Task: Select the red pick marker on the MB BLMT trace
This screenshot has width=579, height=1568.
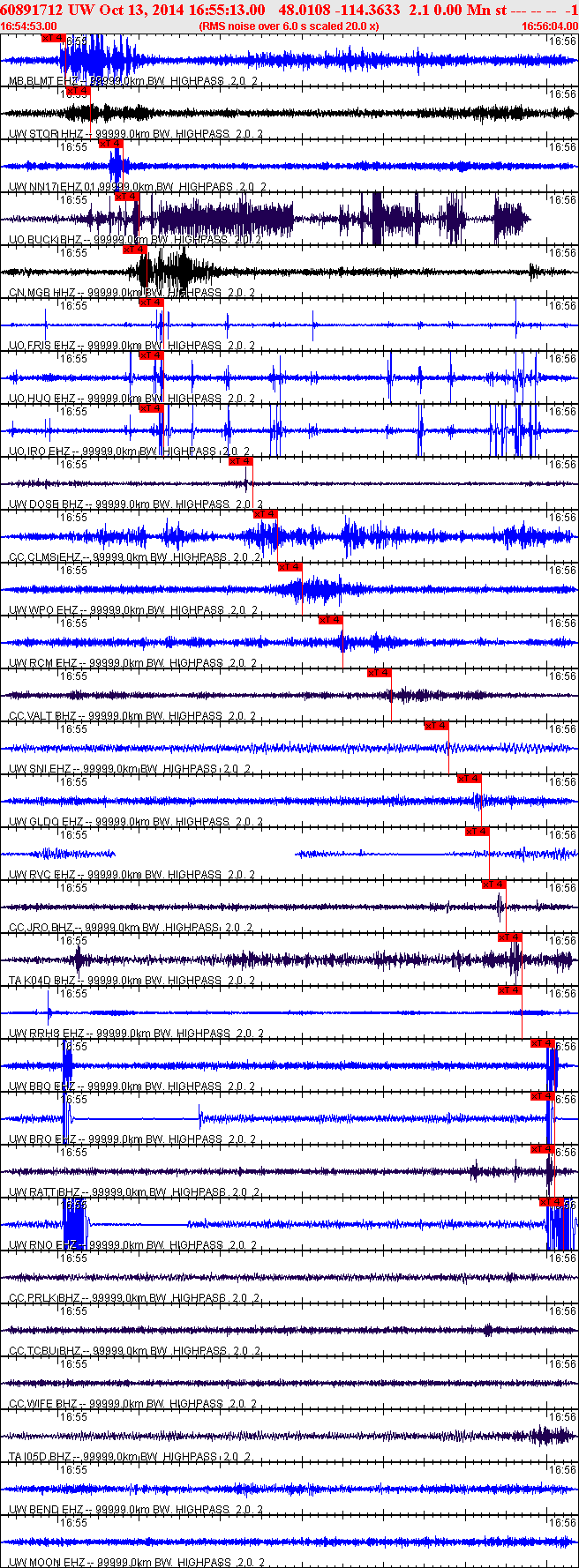Action: (x=54, y=38)
